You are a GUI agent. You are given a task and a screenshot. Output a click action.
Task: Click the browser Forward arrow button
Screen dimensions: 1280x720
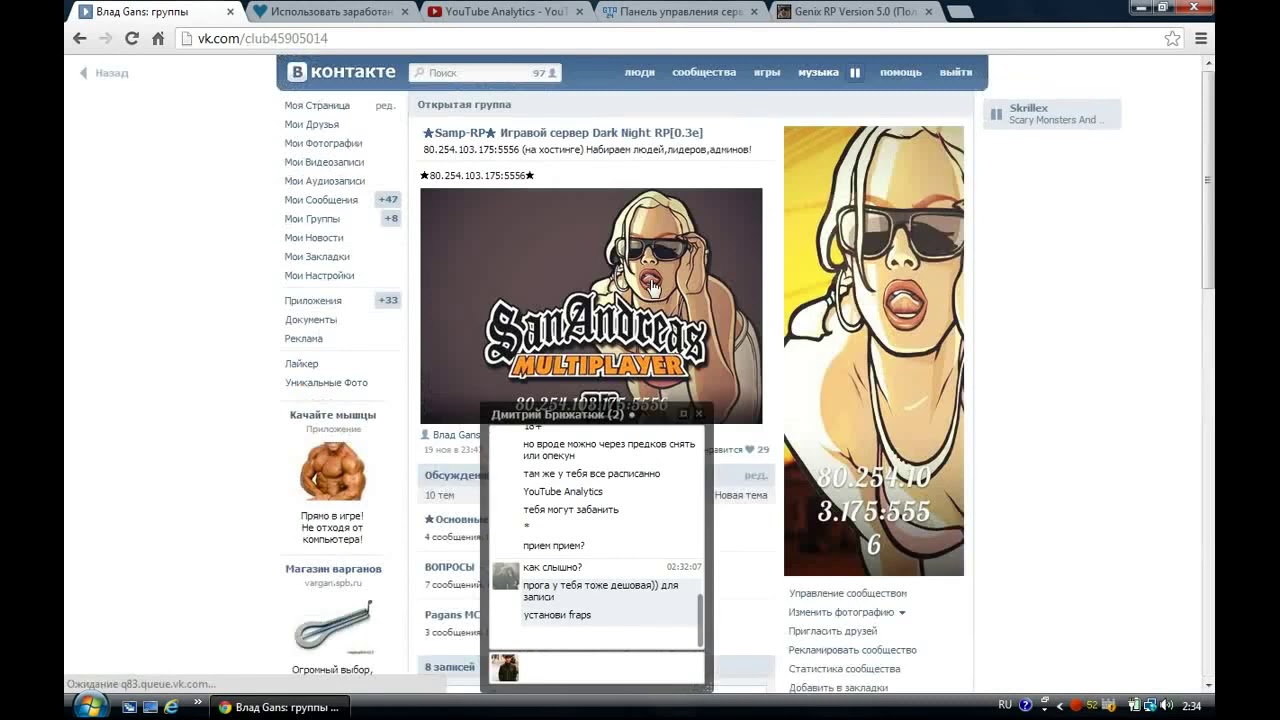click(105, 38)
